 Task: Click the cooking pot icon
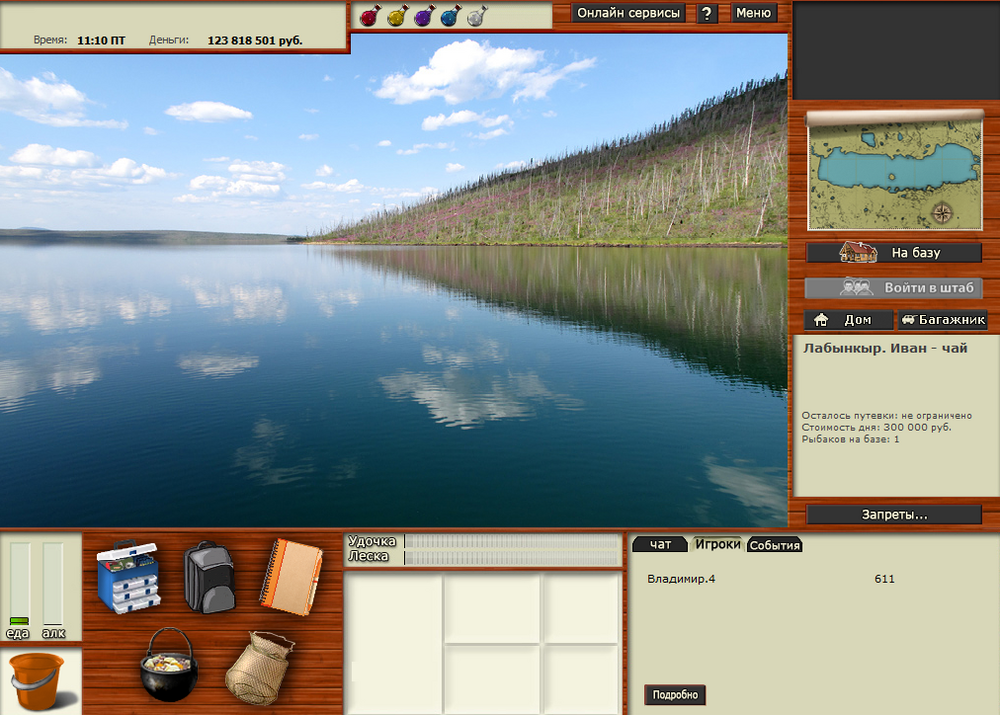pos(167,664)
